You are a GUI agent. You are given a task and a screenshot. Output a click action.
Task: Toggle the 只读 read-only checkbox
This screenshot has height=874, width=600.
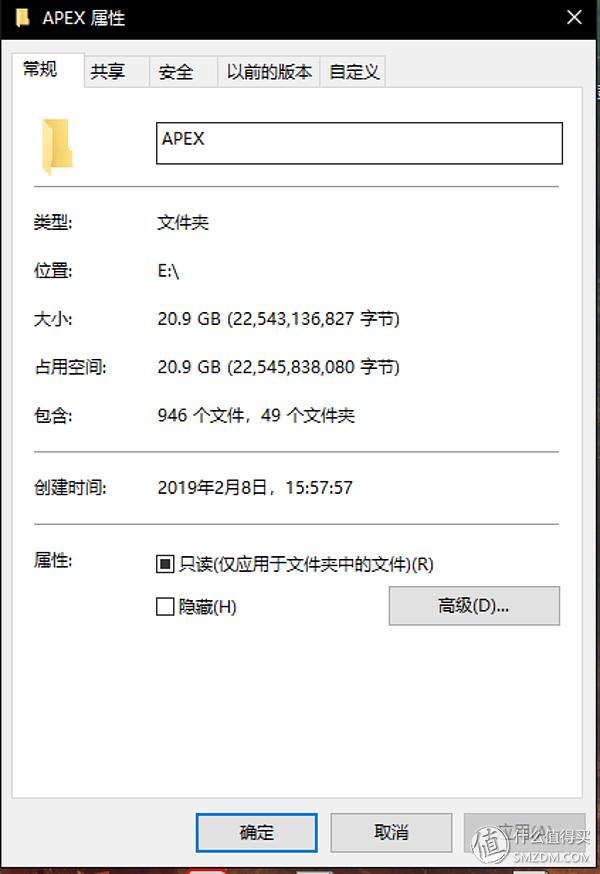pyautogui.click(x=165, y=564)
